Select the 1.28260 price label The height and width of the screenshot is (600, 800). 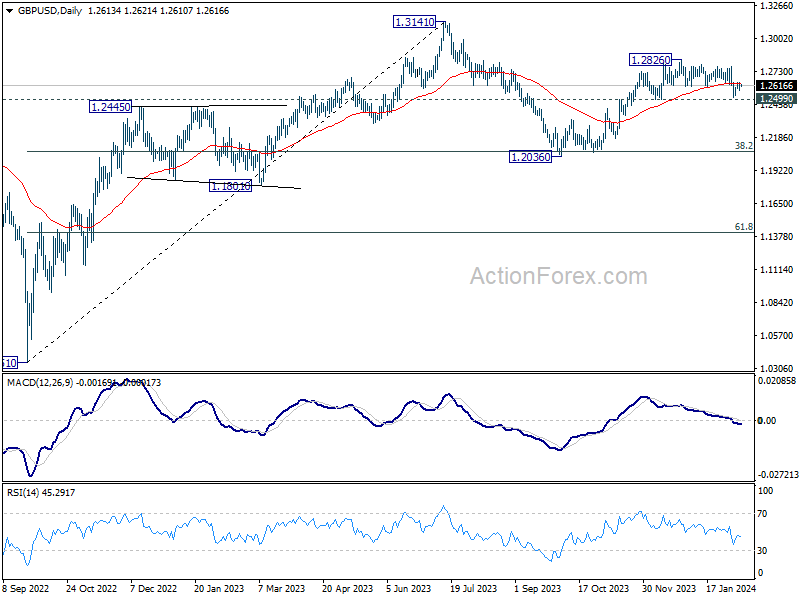[650, 60]
